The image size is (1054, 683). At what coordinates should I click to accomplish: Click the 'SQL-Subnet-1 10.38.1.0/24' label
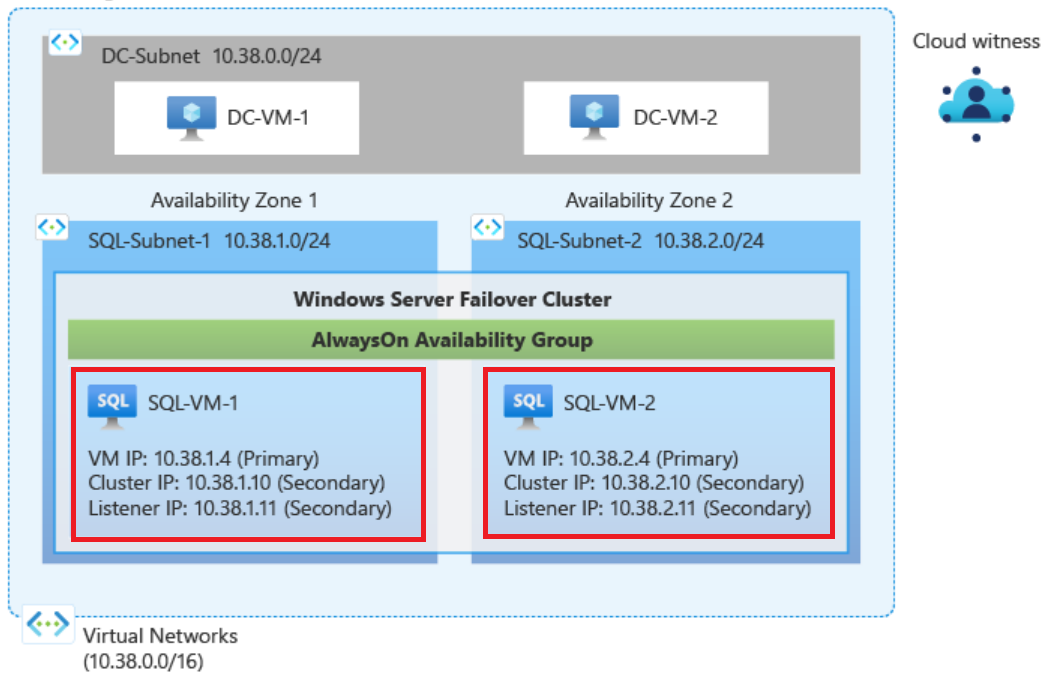[209, 241]
